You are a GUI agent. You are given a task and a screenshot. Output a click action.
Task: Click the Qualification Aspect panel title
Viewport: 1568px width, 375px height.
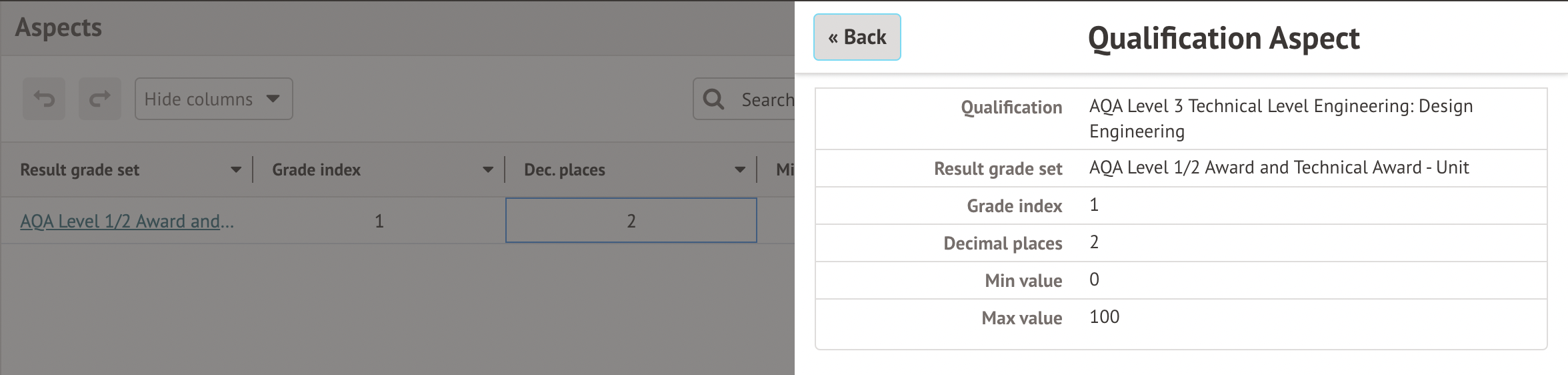coord(1223,38)
